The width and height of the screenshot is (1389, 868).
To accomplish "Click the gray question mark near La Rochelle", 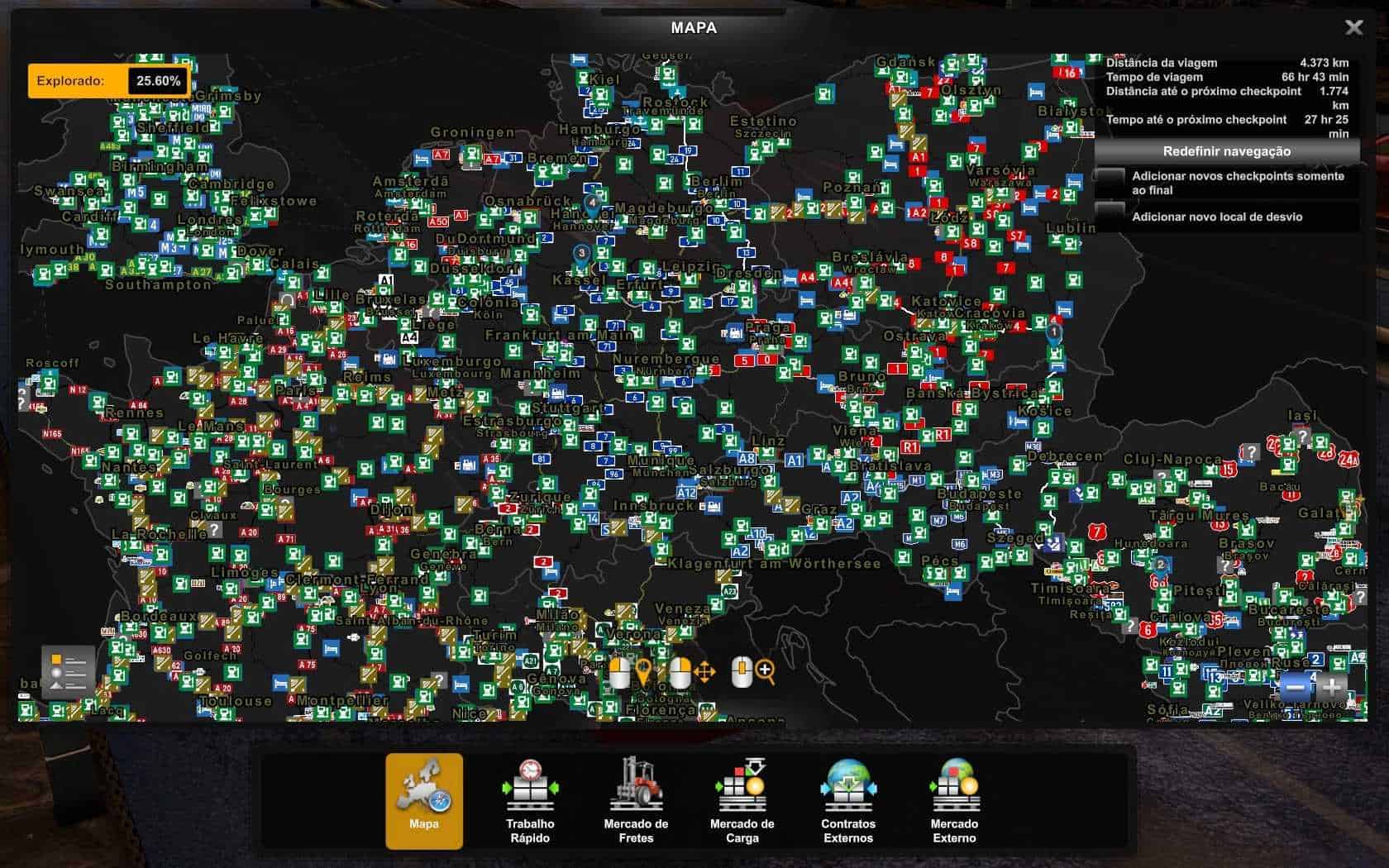I will [214, 529].
